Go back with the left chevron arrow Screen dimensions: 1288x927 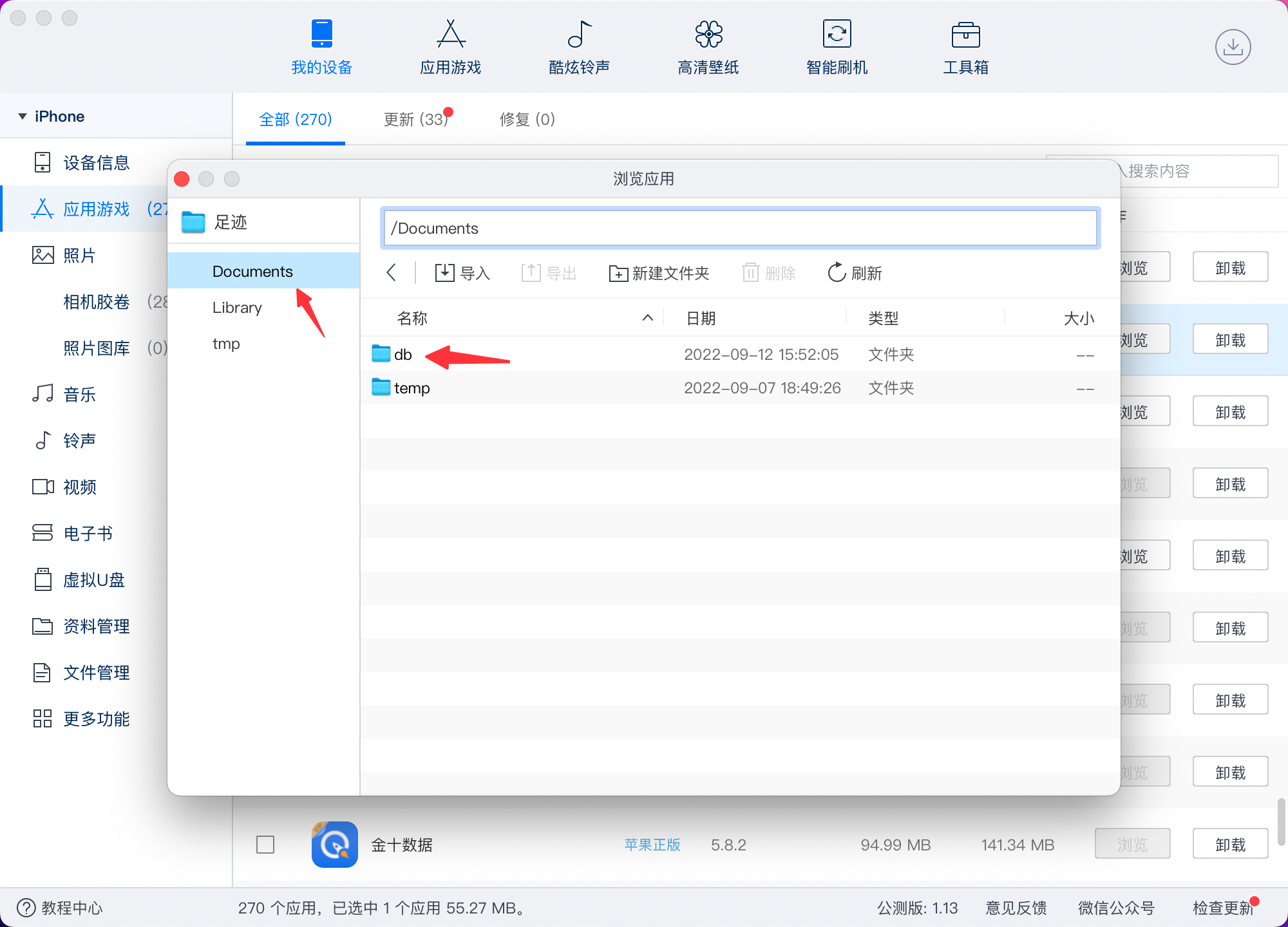point(391,272)
